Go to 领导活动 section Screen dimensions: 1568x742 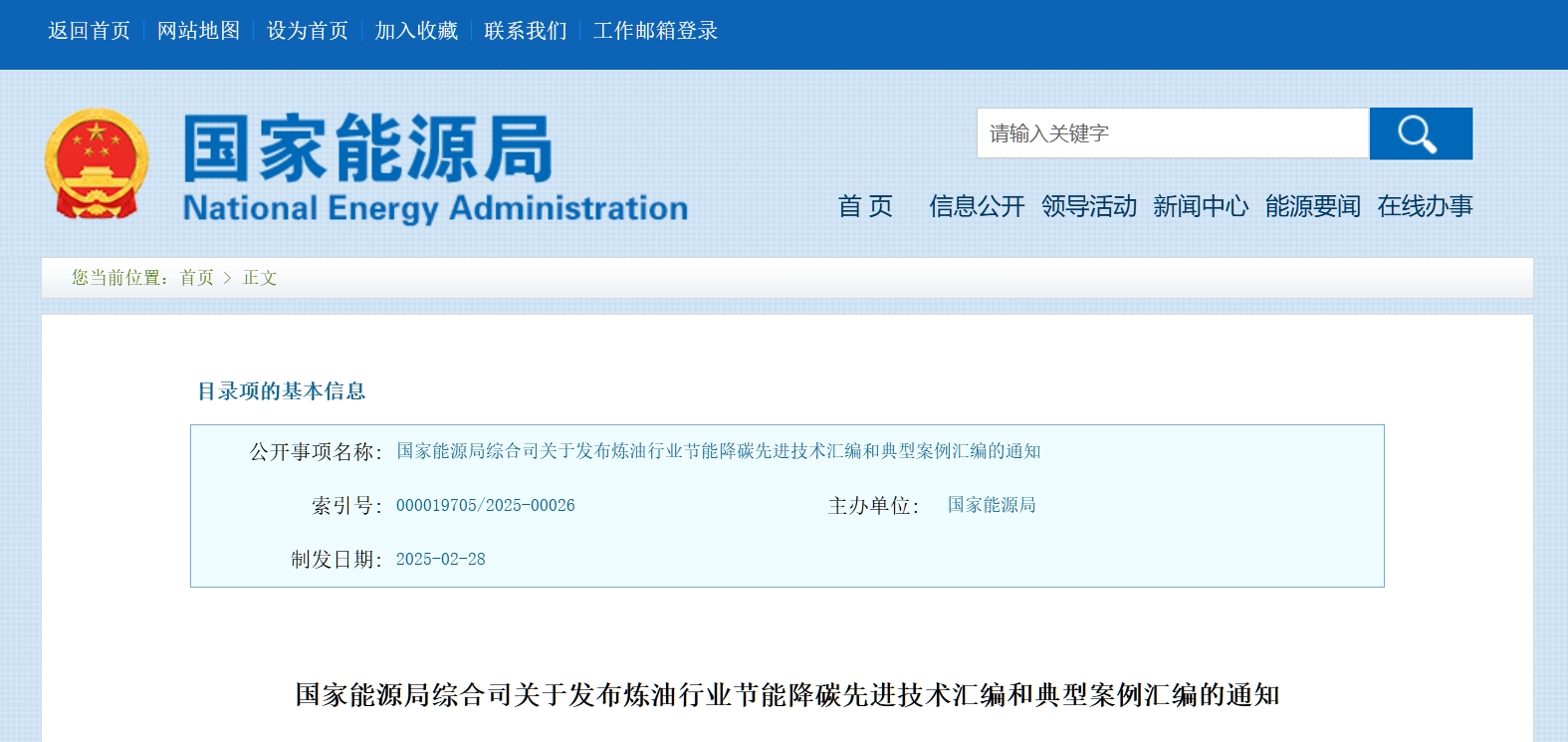click(1089, 206)
